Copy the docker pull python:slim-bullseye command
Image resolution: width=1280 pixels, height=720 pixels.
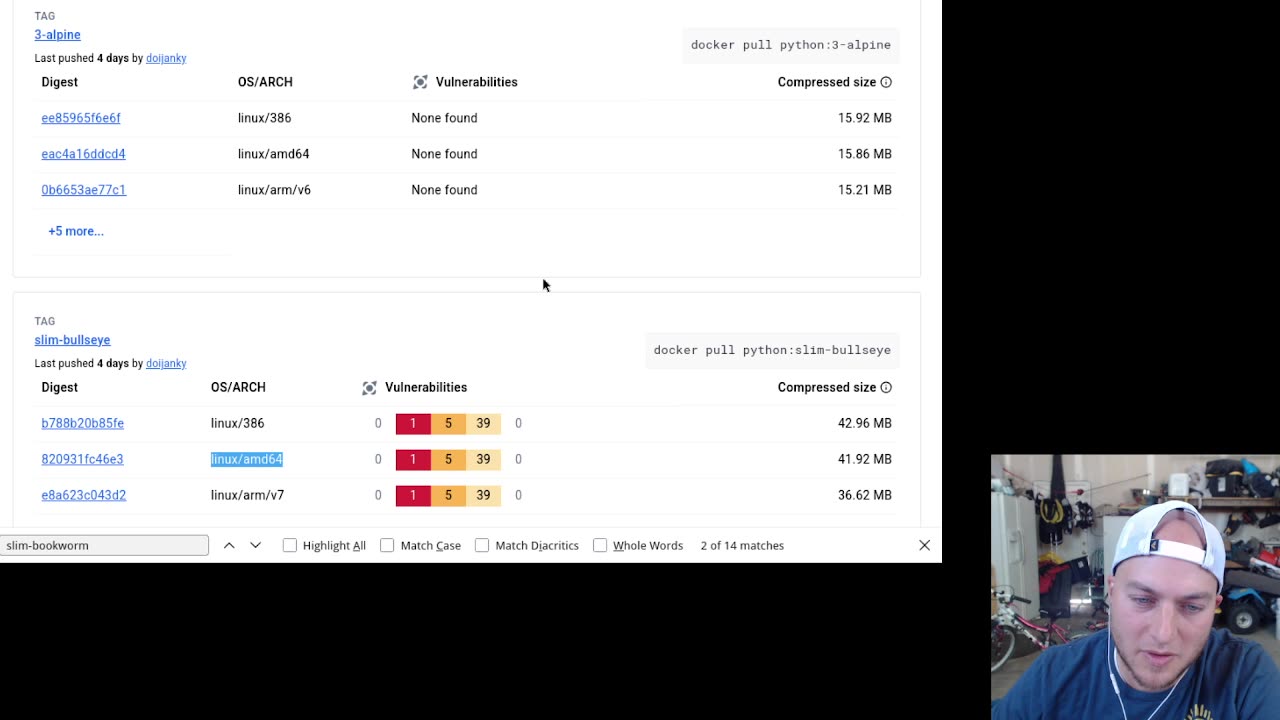click(771, 350)
